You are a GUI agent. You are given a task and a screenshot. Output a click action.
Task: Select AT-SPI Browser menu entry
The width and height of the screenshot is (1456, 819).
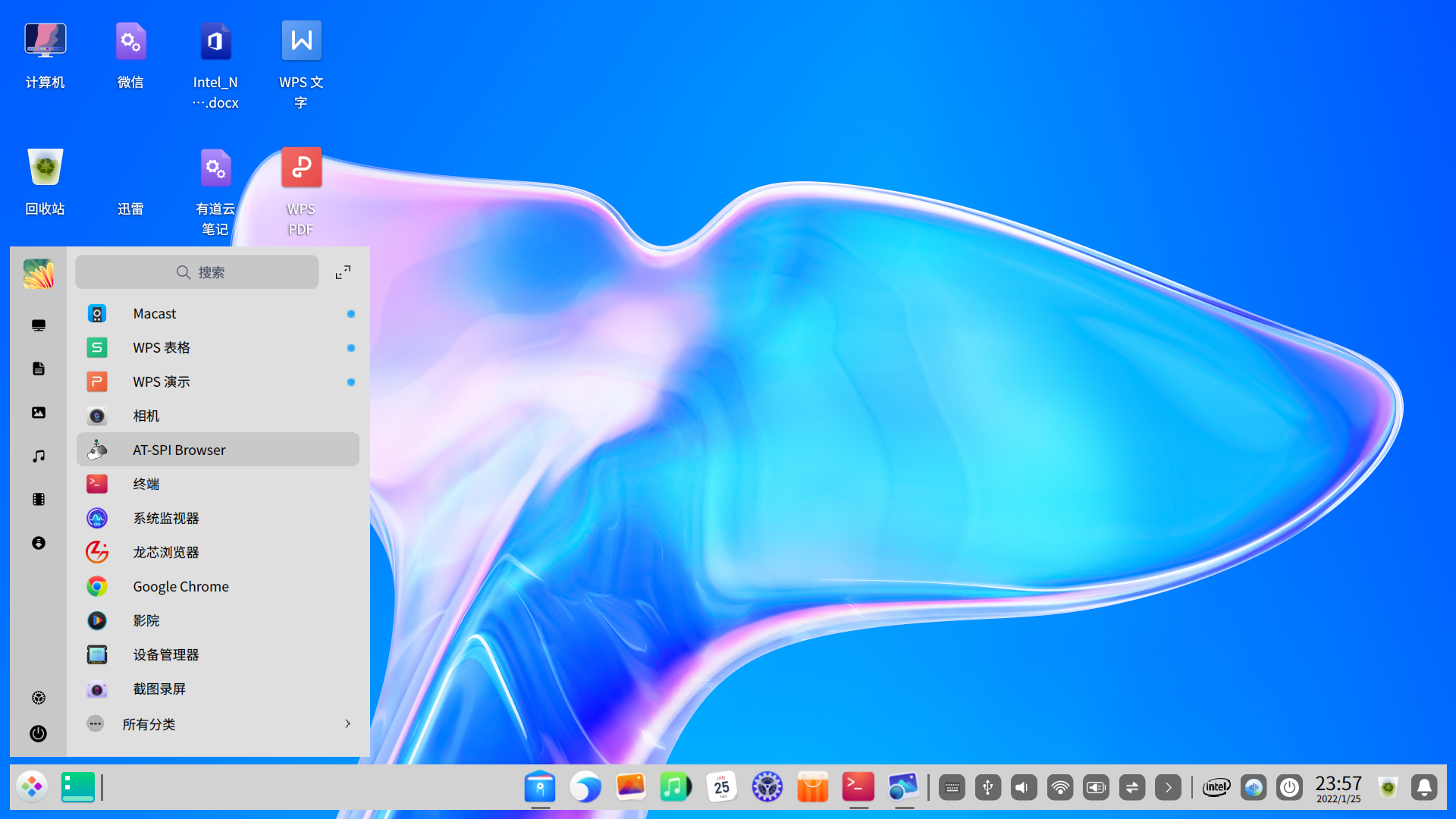179,450
